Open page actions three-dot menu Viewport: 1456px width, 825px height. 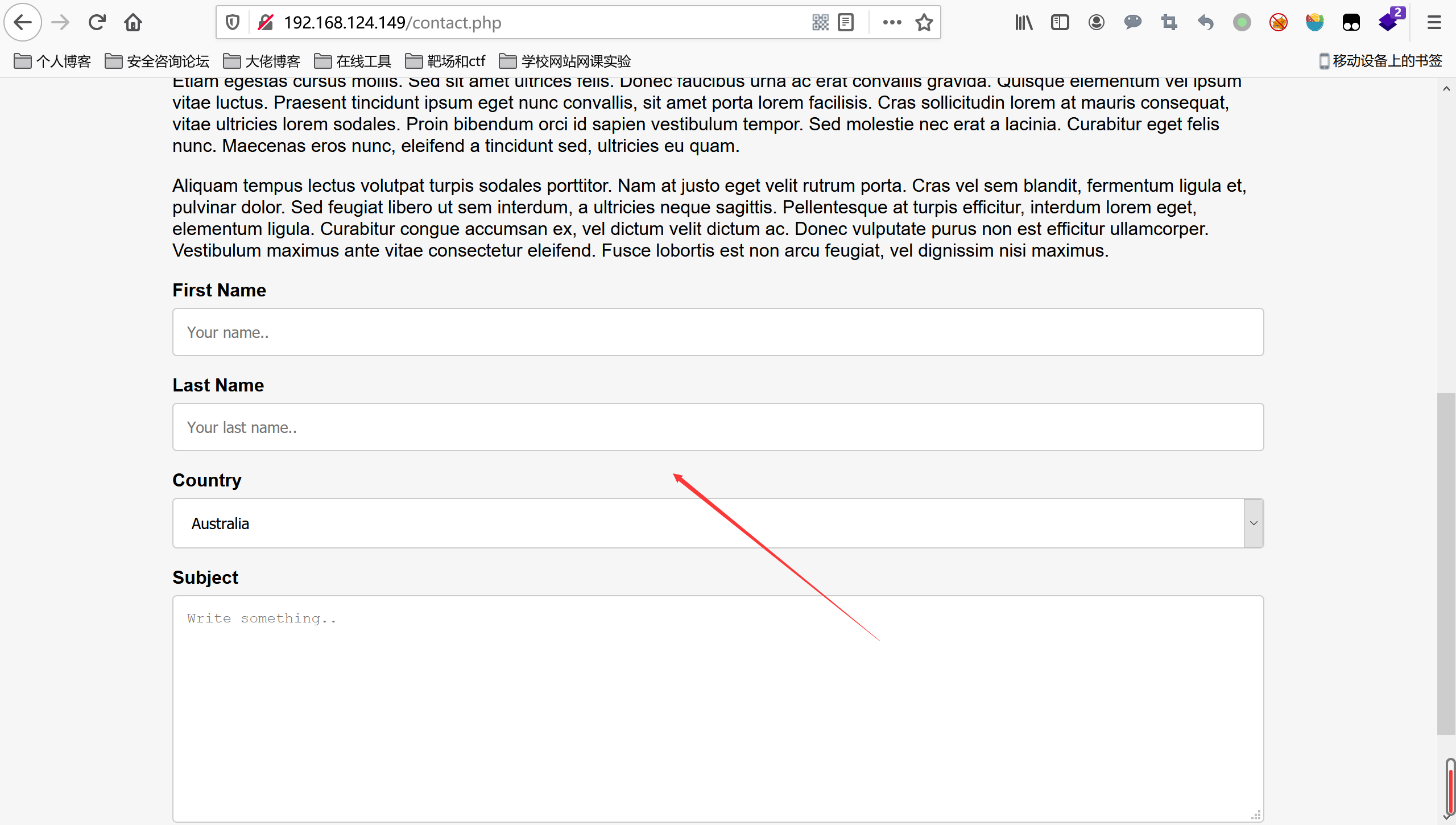892,23
